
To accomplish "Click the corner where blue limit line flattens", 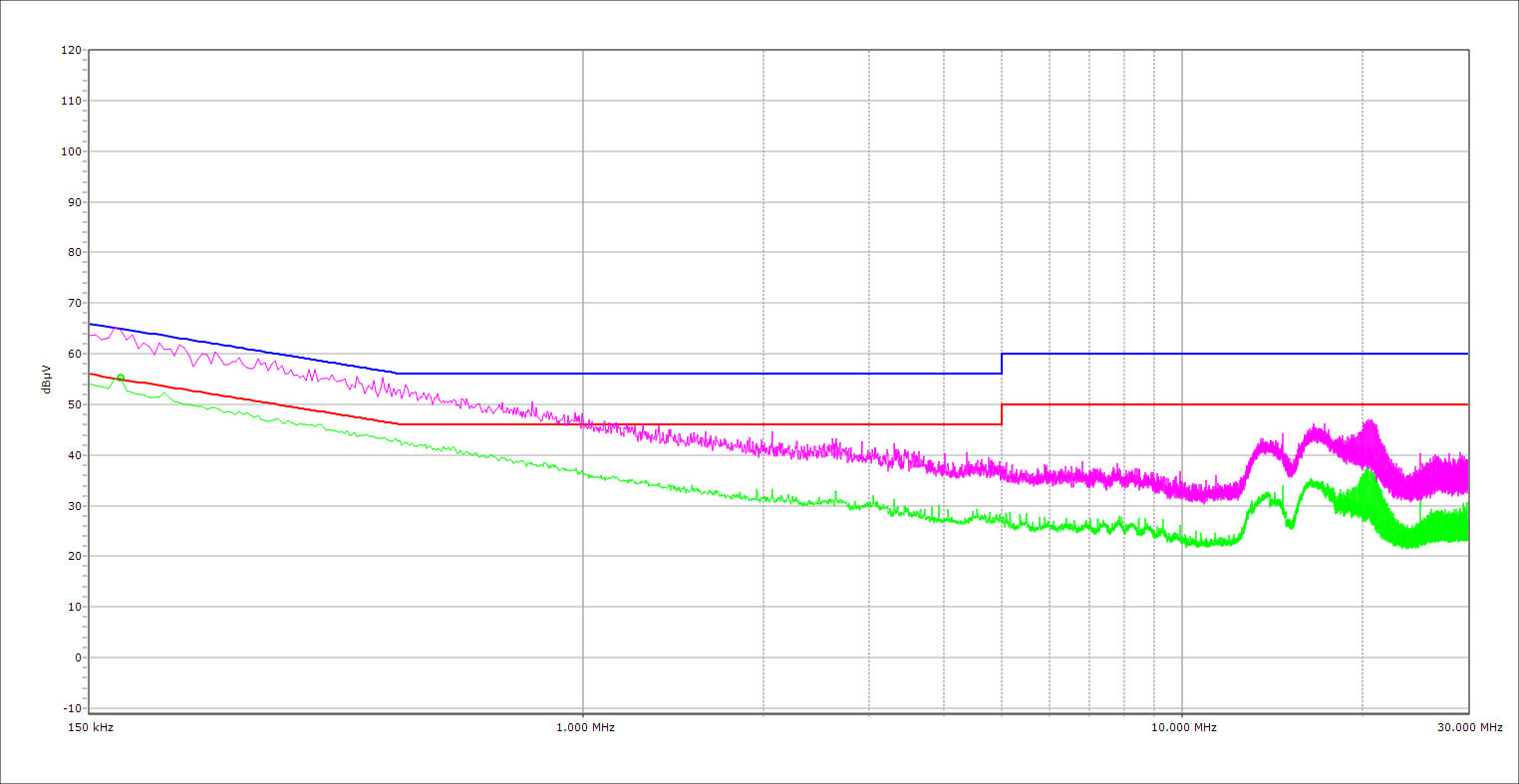I will [398, 374].
